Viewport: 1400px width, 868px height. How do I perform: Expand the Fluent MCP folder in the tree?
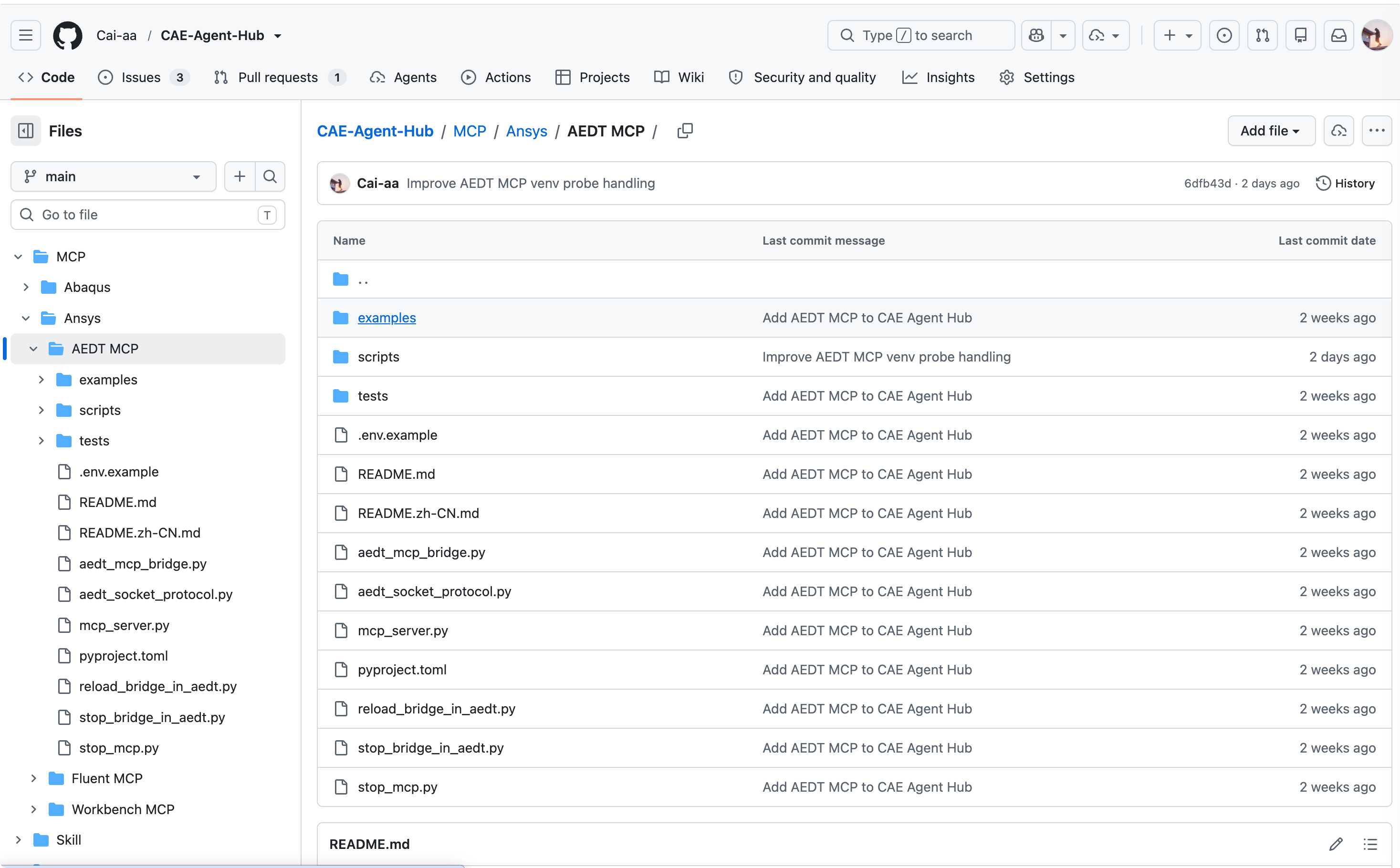coord(33,778)
